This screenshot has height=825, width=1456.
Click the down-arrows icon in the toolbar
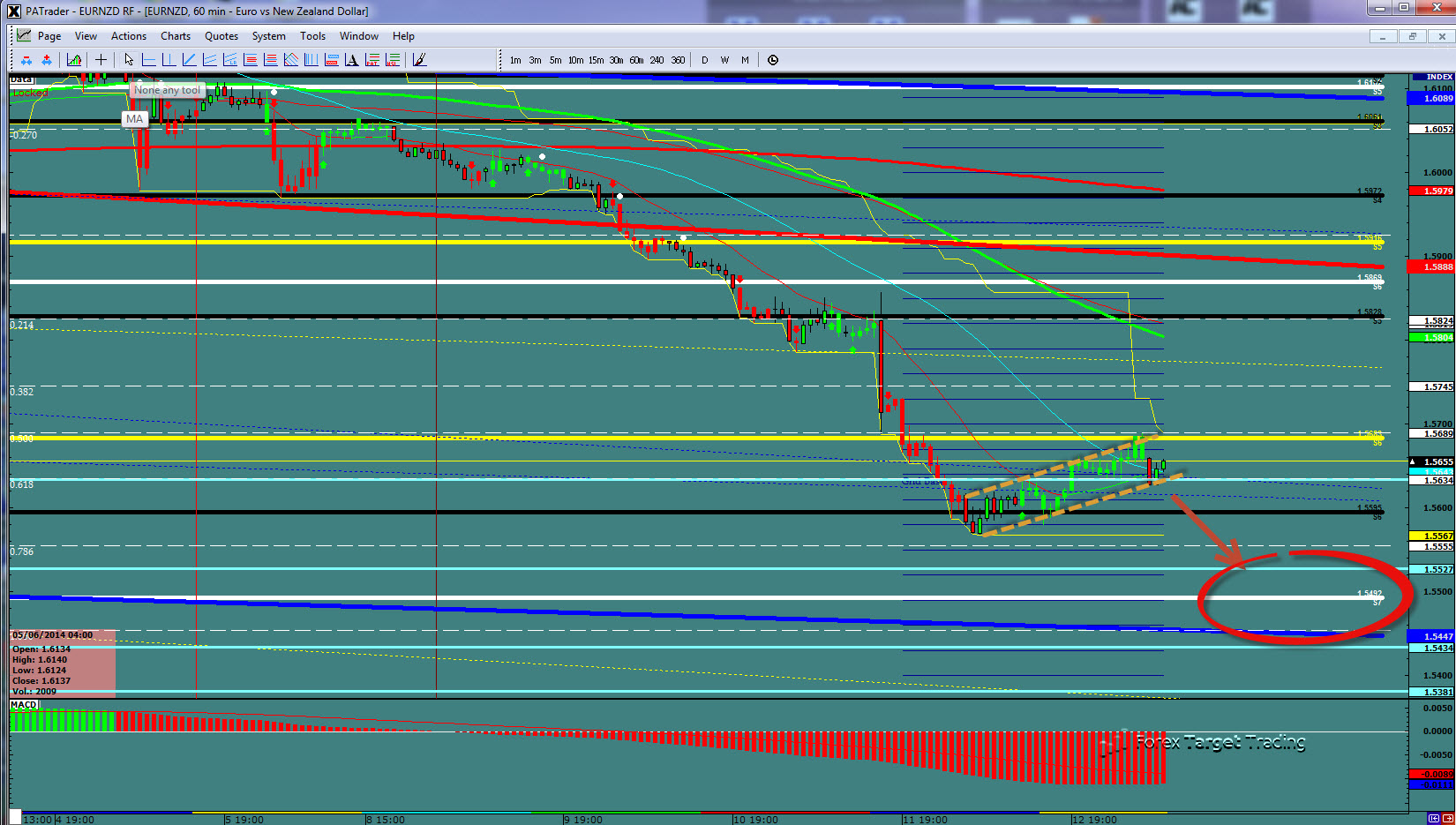pyautogui.click(x=26, y=60)
